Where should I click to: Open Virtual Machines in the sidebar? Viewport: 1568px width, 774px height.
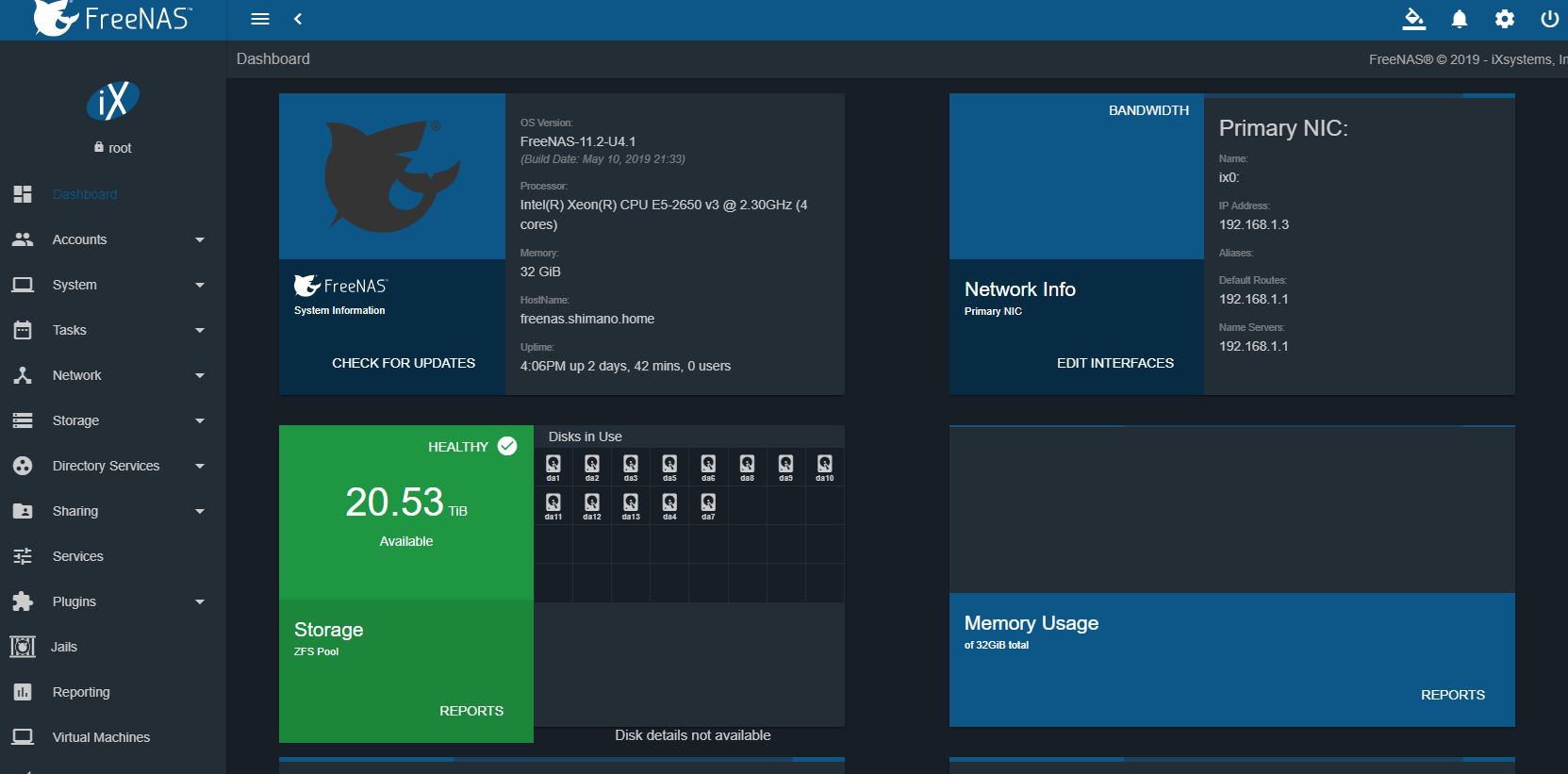pyautogui.click(x=113, y=737)
